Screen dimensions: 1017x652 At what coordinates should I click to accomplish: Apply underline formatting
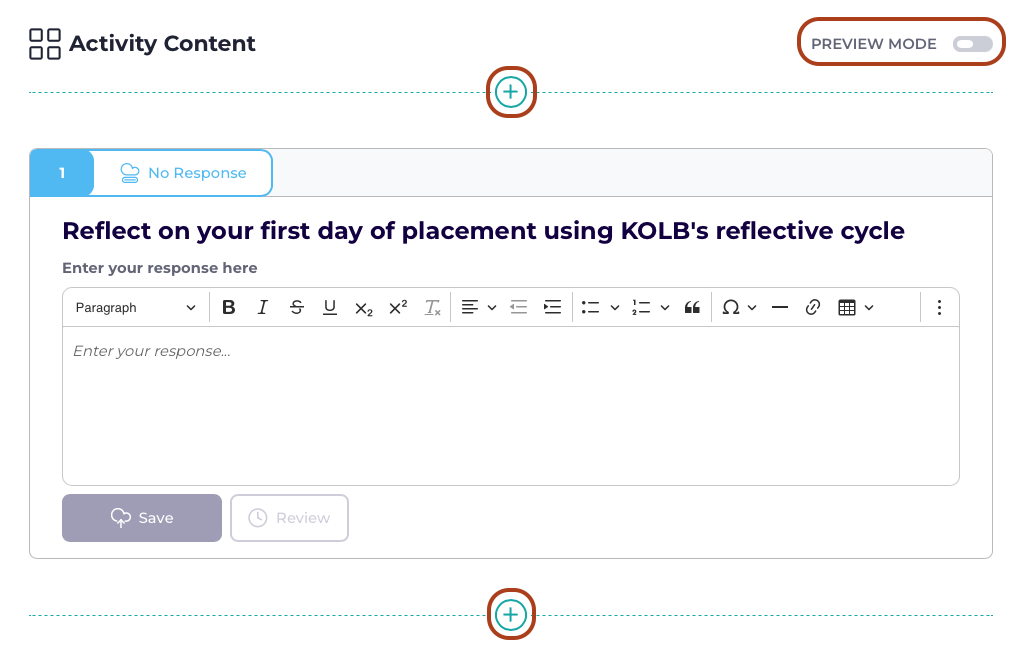click(329, 308)
